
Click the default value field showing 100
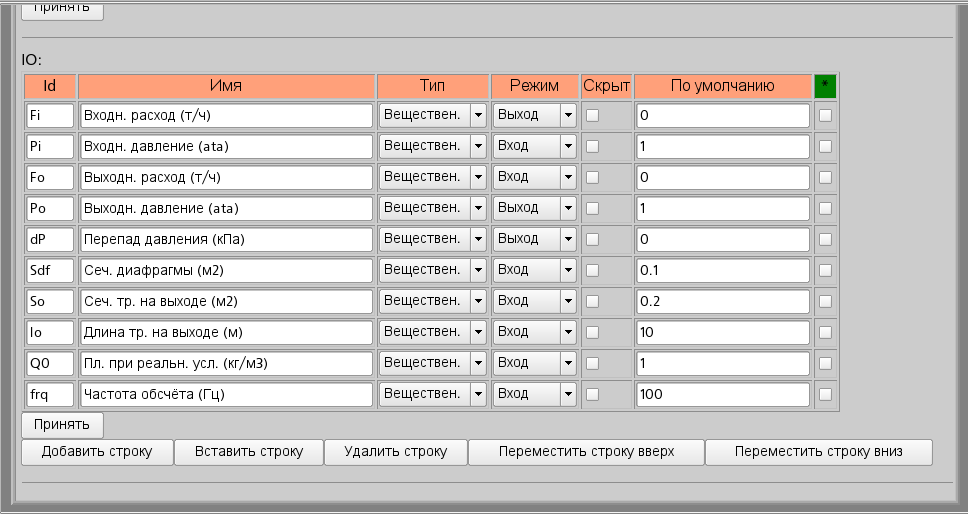(x=722, y=395)
